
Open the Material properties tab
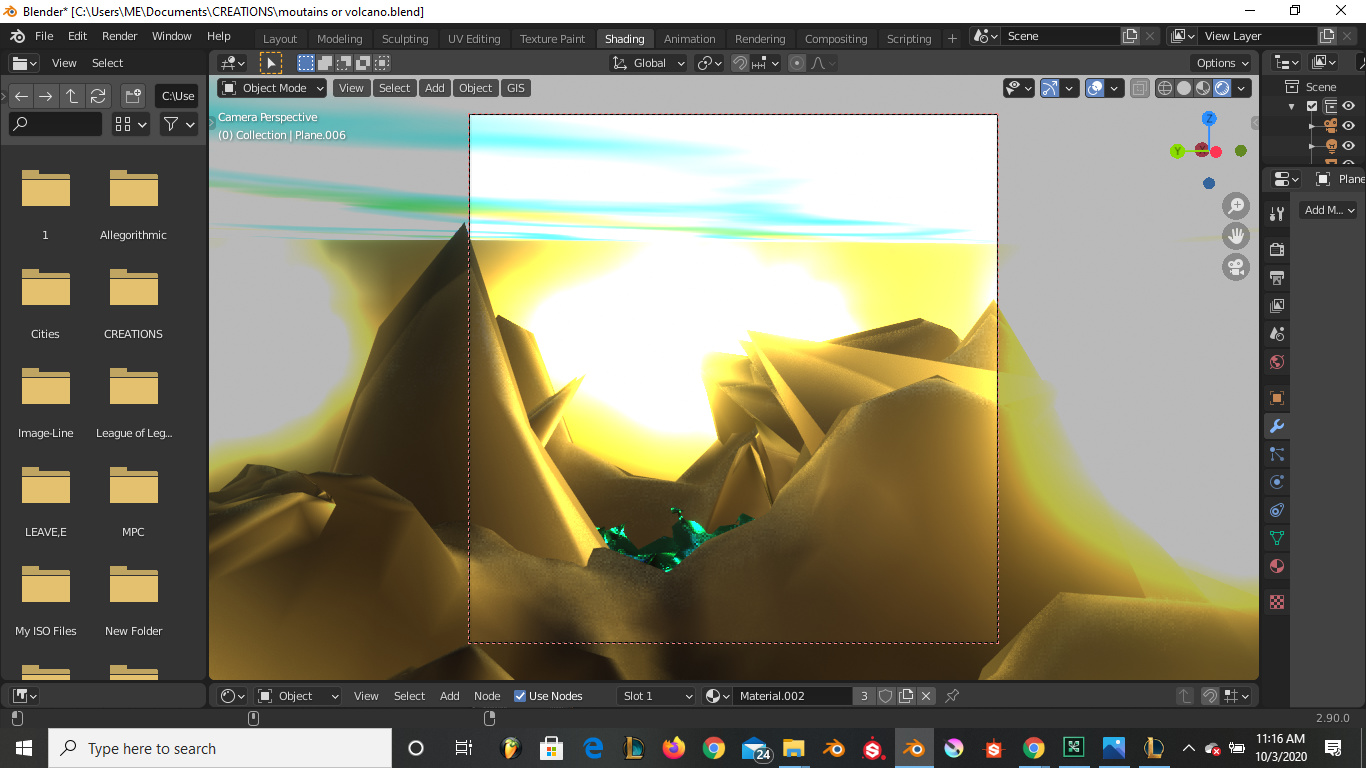tap(1277, 566)
